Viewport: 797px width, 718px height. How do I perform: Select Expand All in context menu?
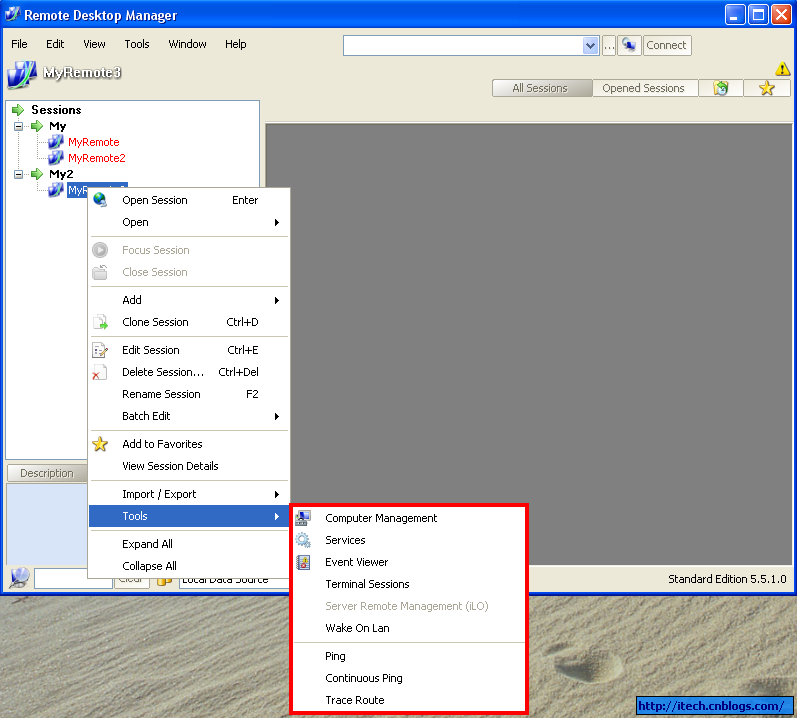pyautogui.click(x=189, y=544)
